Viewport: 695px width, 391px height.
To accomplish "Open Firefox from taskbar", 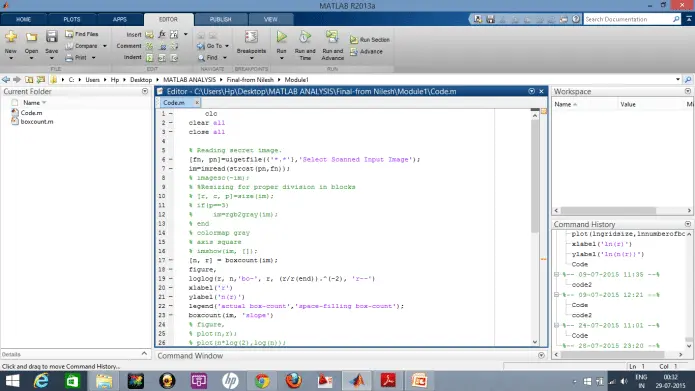I will pos(293,381).
